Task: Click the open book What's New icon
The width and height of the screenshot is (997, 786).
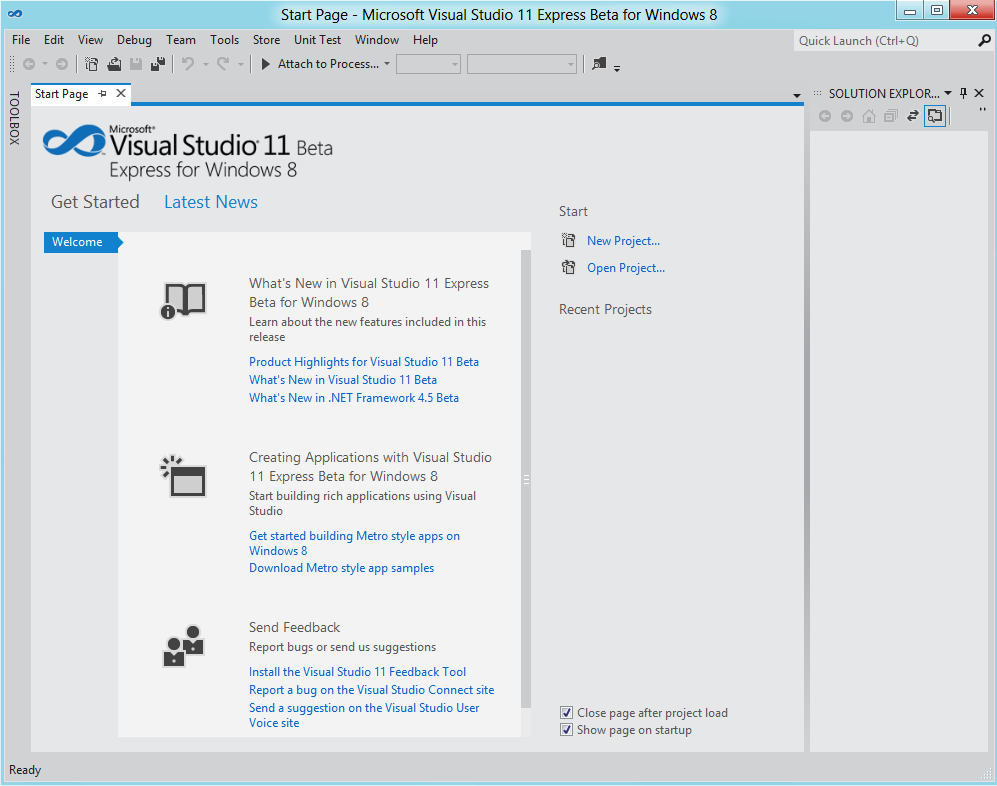Action: pos(183,300)
